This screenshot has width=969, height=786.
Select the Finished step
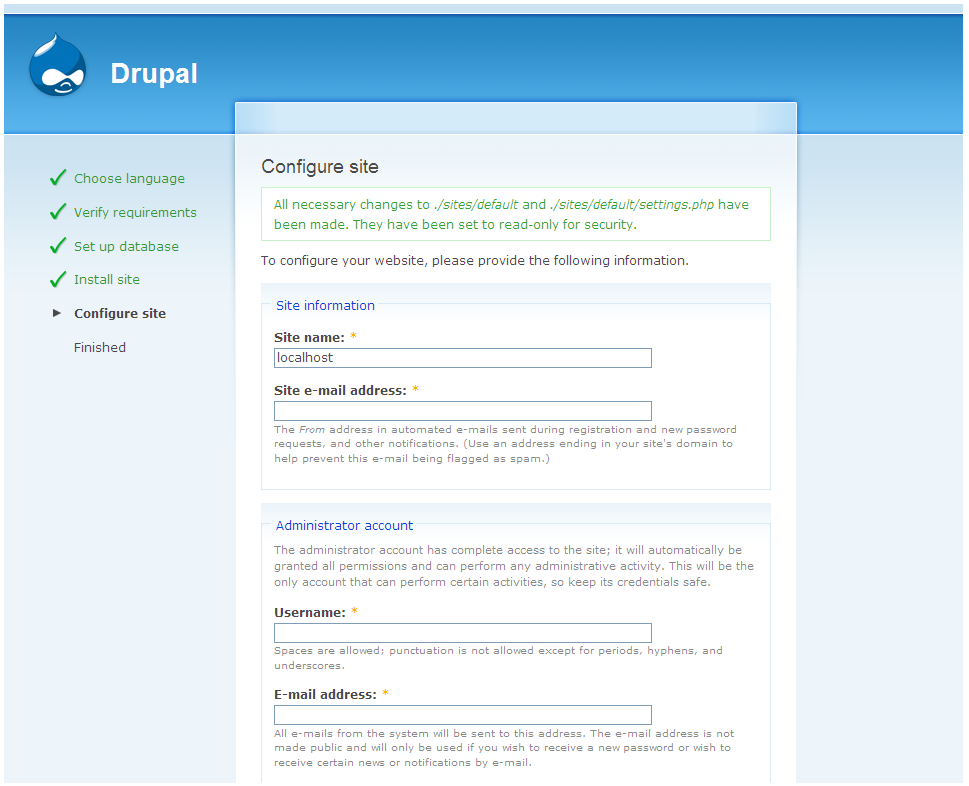99,347
